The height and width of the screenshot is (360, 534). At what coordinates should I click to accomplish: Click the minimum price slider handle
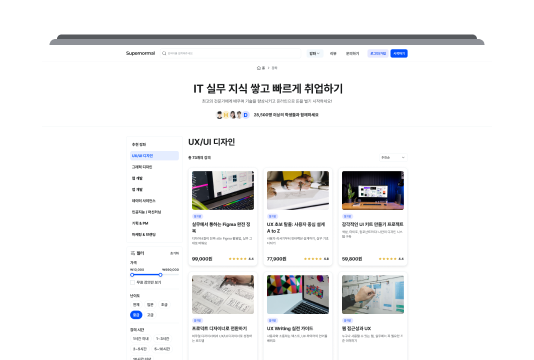coord(132,275)
